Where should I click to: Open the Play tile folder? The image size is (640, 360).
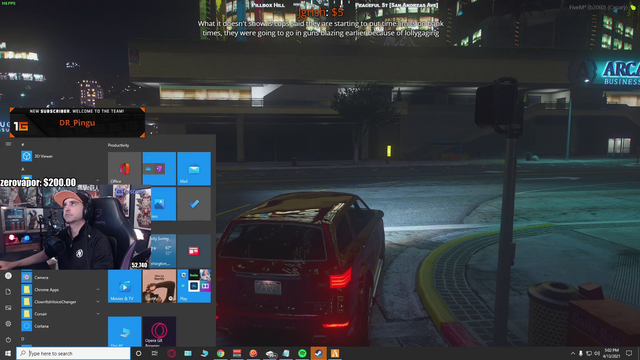click(x=194, y=286)
